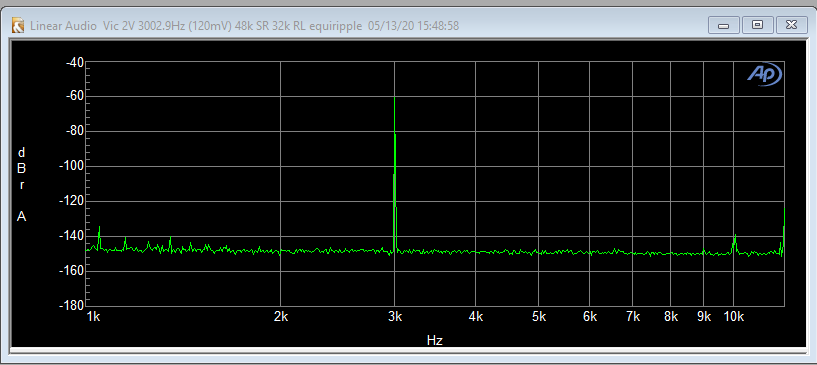Select the -120 label on the vertical axis

point(72,201)
